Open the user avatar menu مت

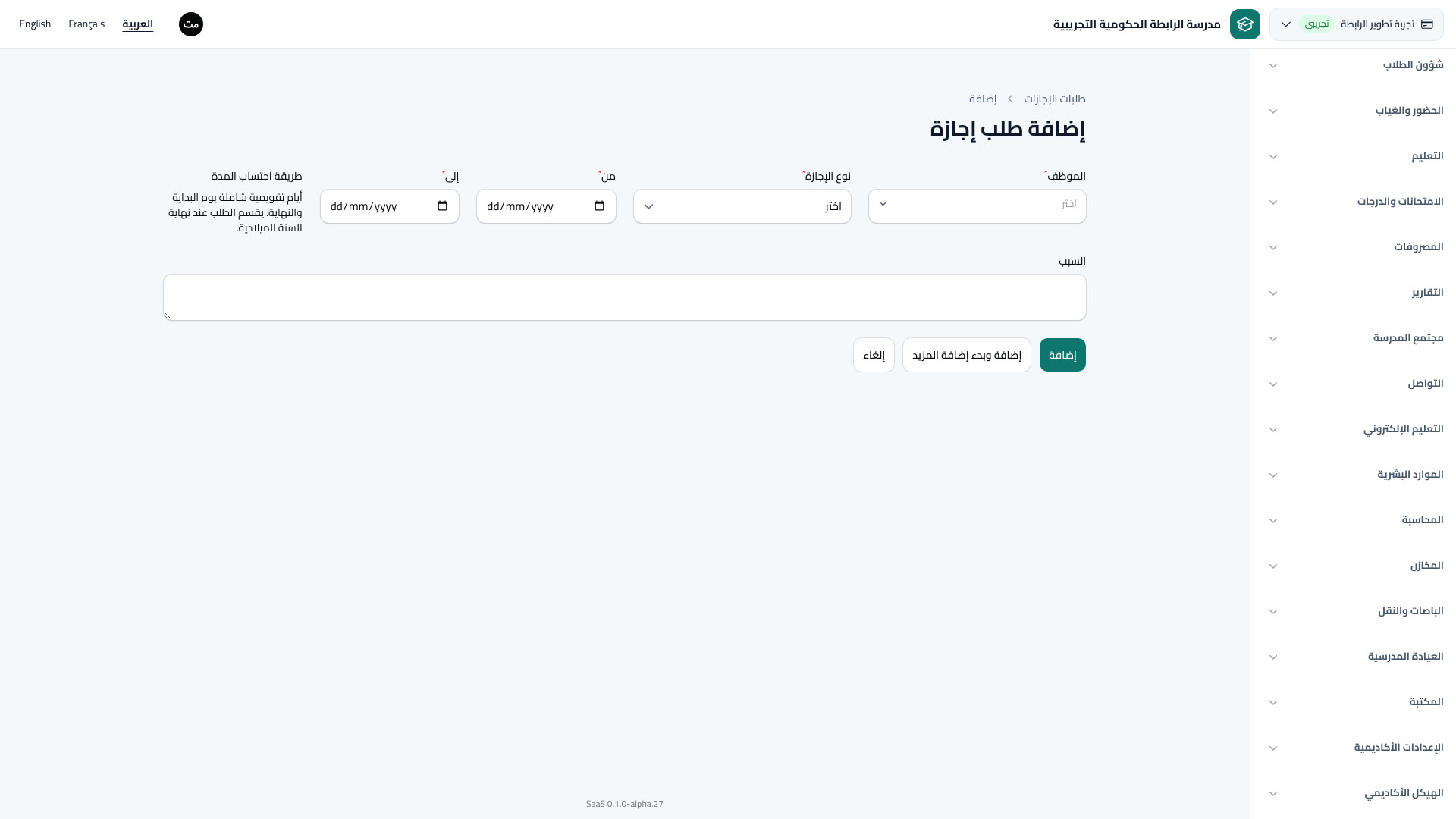191,24
